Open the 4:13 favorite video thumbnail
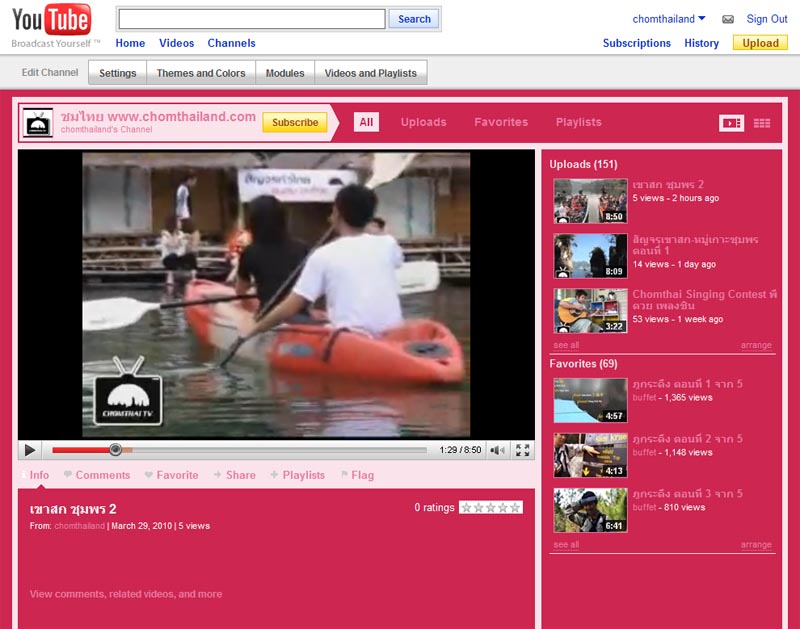The width and height of the screenshot is (800, 629). [590, 456]
